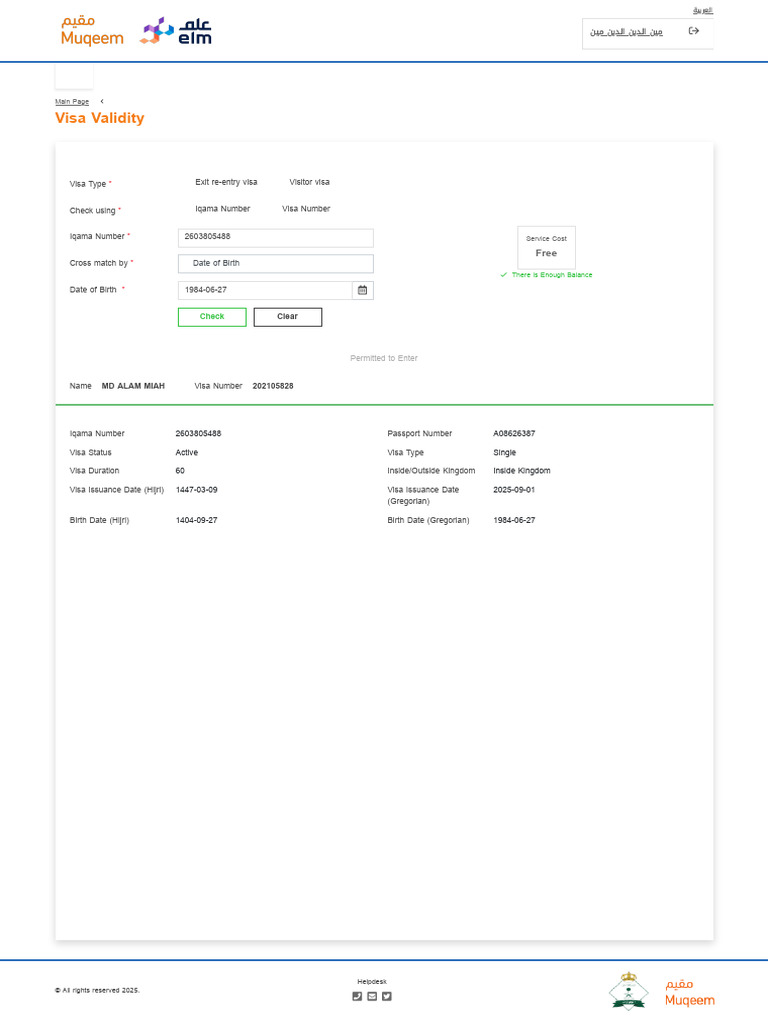This screenshot has width=768, height=1024.
Task: Select visa number 202105828
Action: [273, 386]
